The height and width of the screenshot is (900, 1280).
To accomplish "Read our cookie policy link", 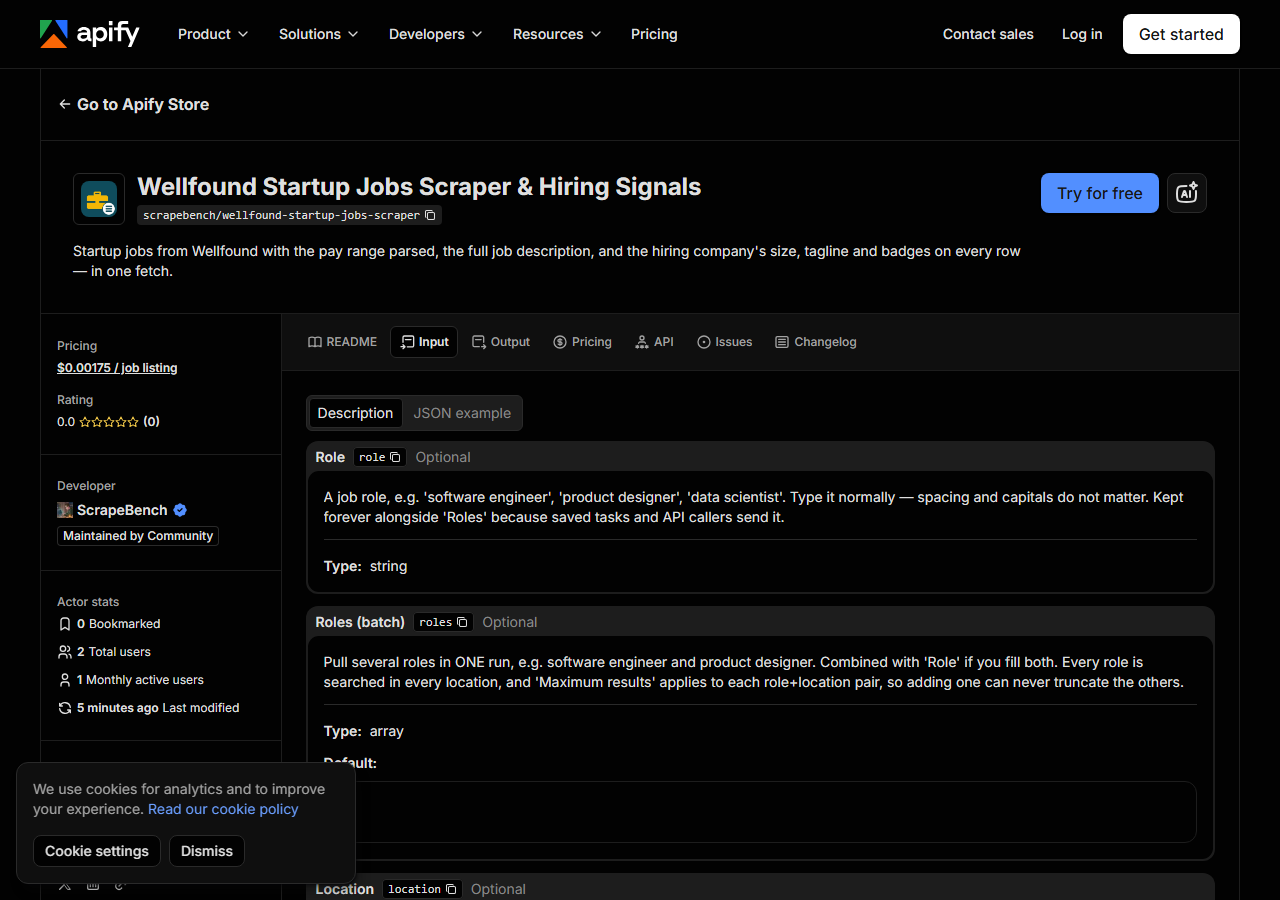I will click(x=223, y=809).
